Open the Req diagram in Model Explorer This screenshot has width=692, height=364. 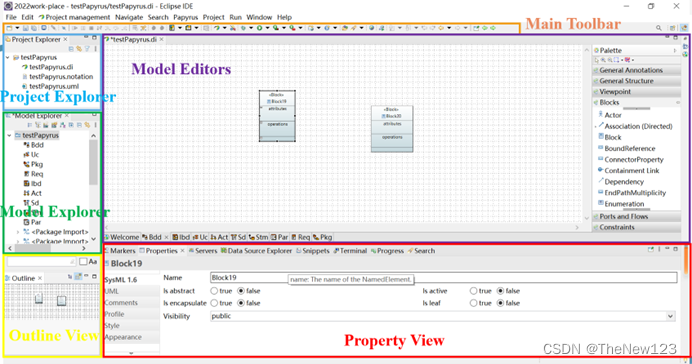[x=34, y=174]
